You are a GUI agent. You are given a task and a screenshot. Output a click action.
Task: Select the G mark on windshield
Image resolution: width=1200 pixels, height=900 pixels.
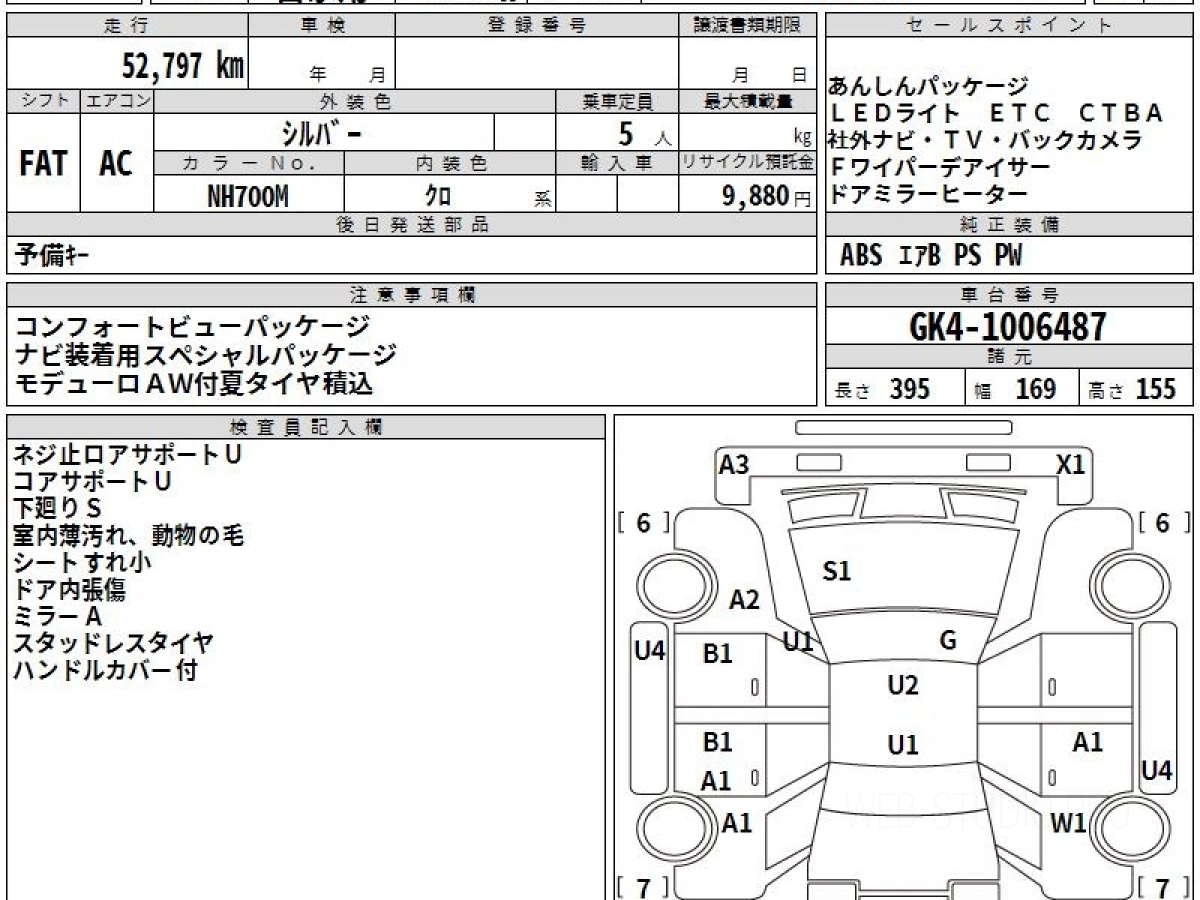point(948,641)
